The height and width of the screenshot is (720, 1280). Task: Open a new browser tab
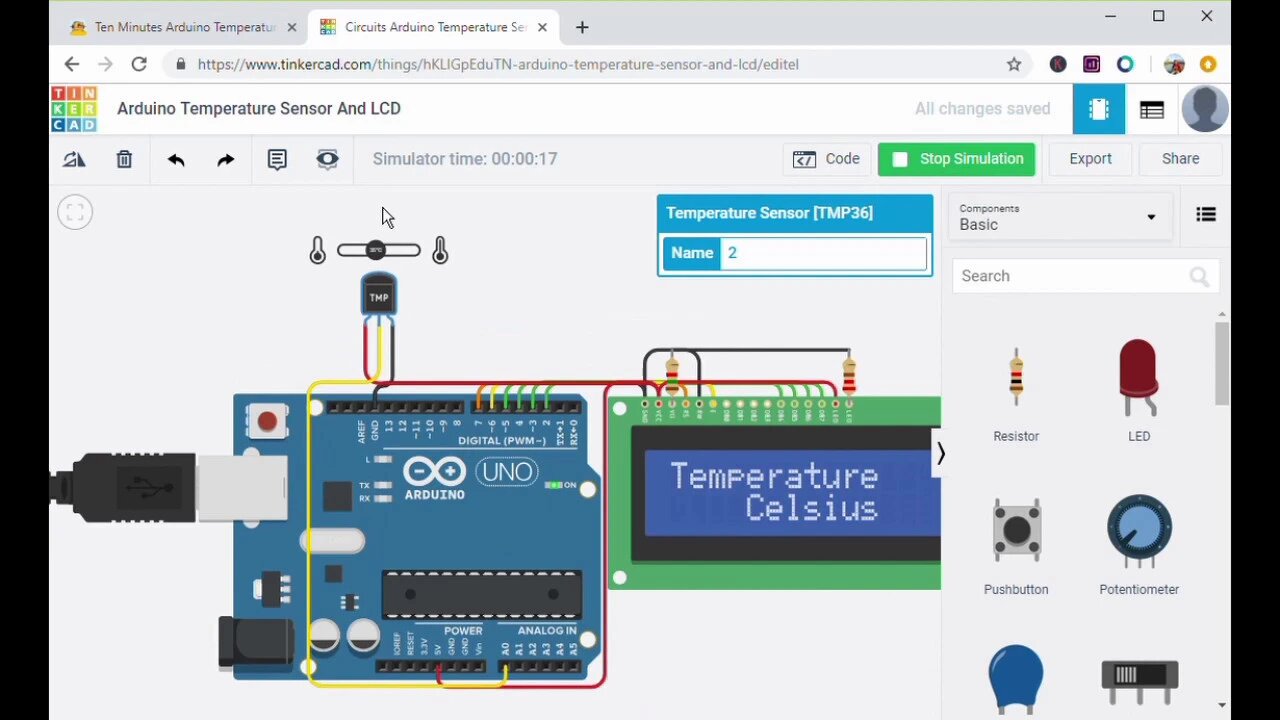click(x=582, y=27)
